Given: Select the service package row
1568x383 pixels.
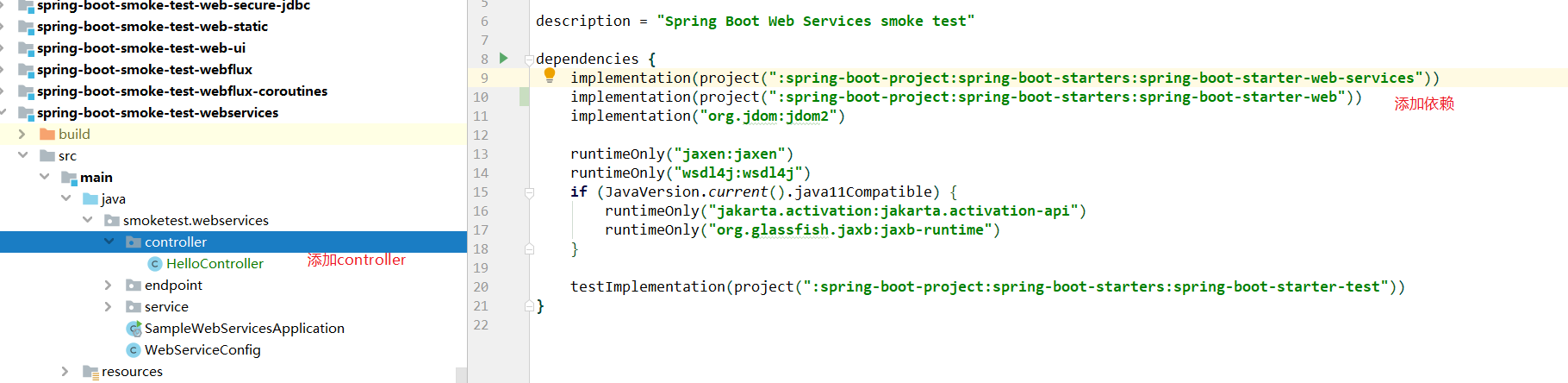Looking at the screenshot, I should coord(233,306).
